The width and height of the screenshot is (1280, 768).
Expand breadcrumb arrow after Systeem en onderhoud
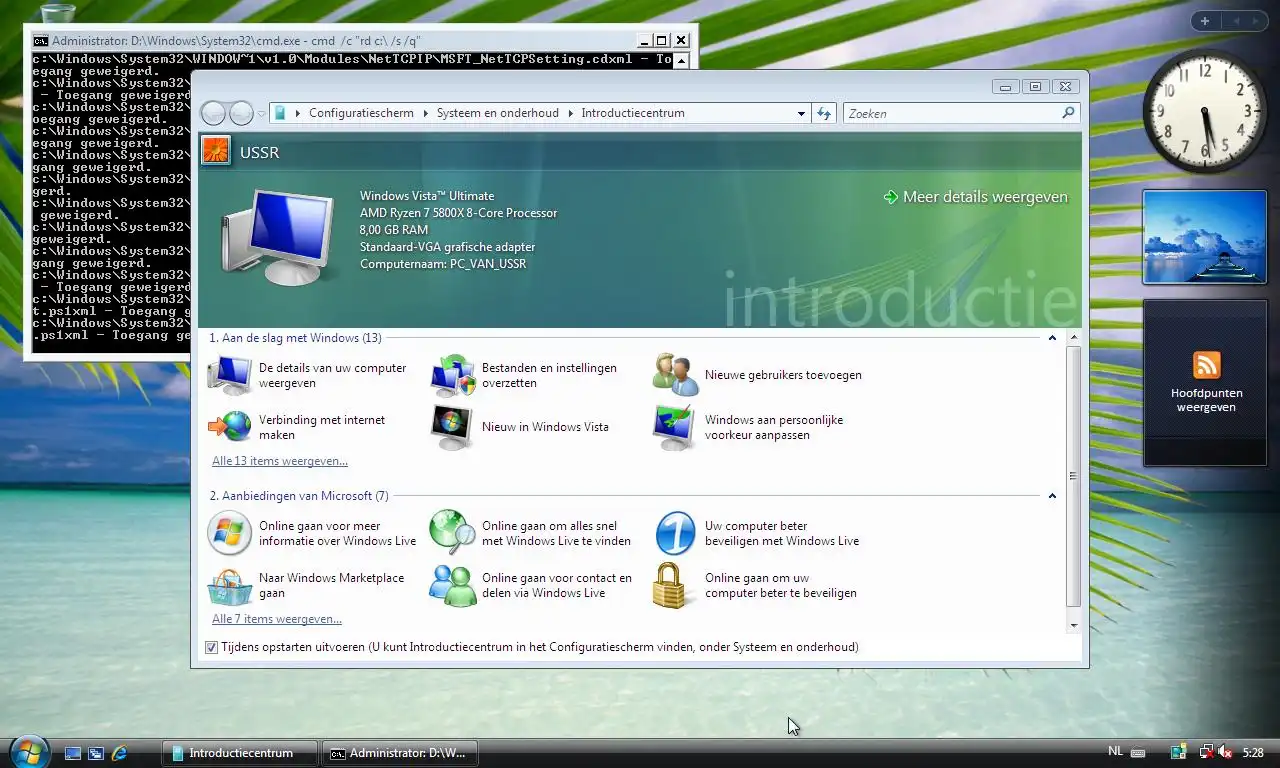[570, 114]
